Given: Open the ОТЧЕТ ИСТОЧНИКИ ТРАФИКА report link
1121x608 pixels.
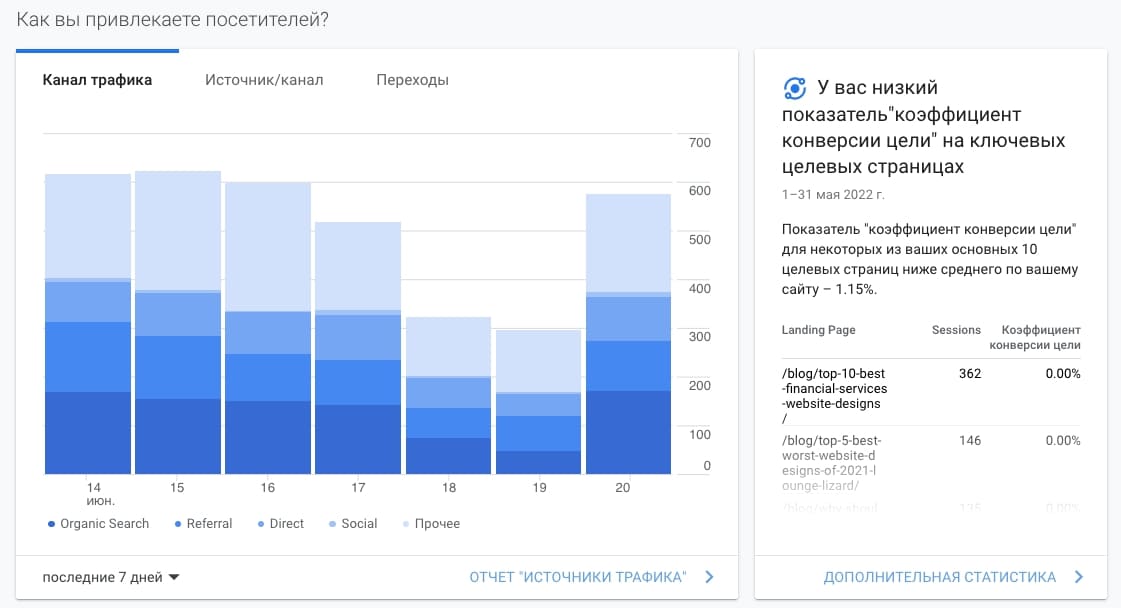Looking at the screenshot, I should click(578, 577).
